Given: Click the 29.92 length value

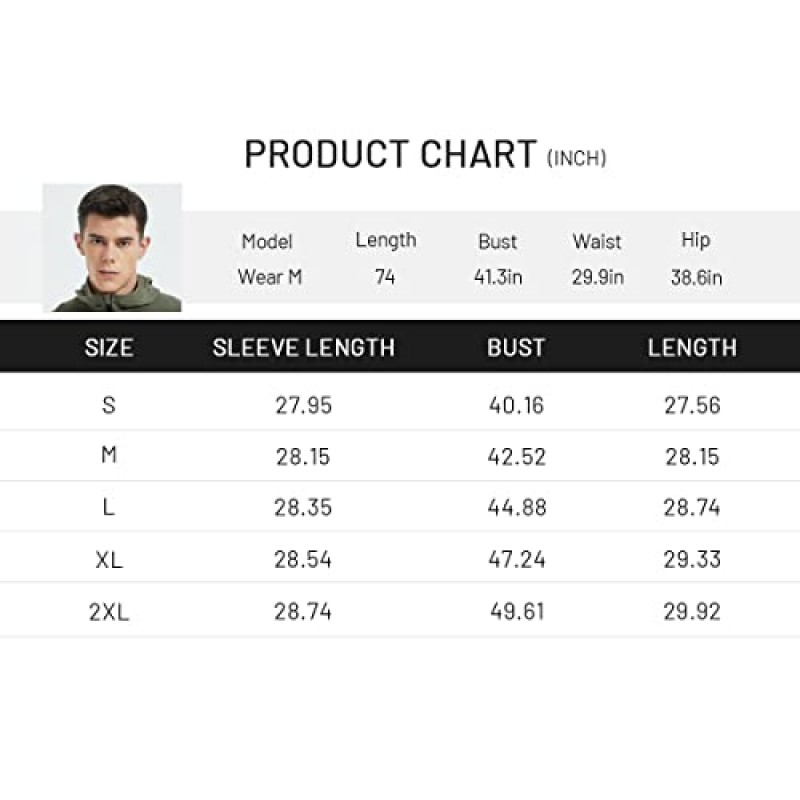Looking at the screenshot, I should coord(692,611).
